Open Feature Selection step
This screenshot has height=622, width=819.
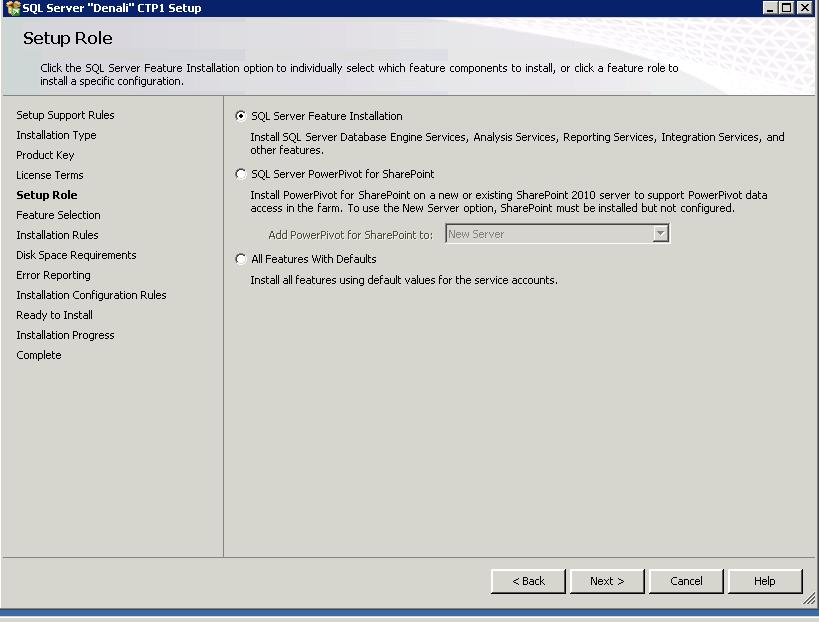pos(58,215)
